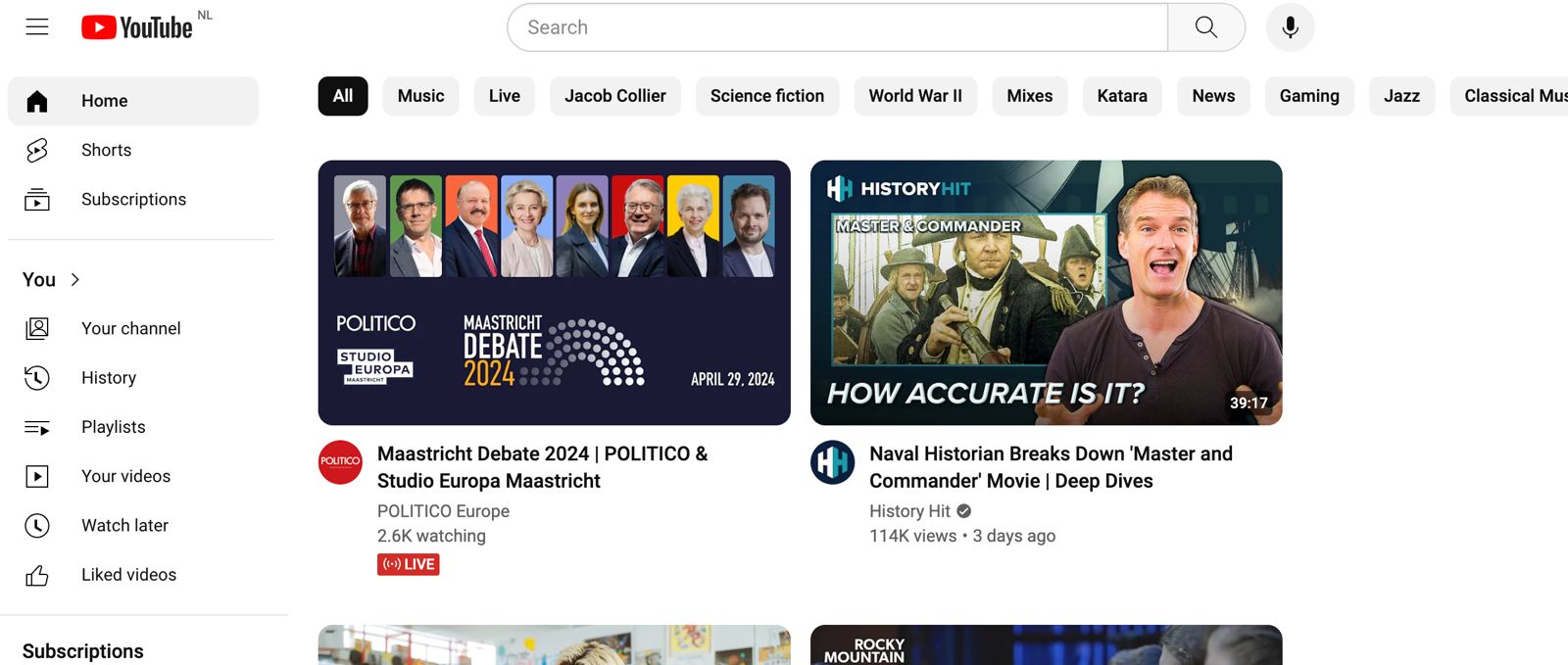1568x665 pixels.
Task: Click the Watch later clock icon
Action: coord(37,526)
